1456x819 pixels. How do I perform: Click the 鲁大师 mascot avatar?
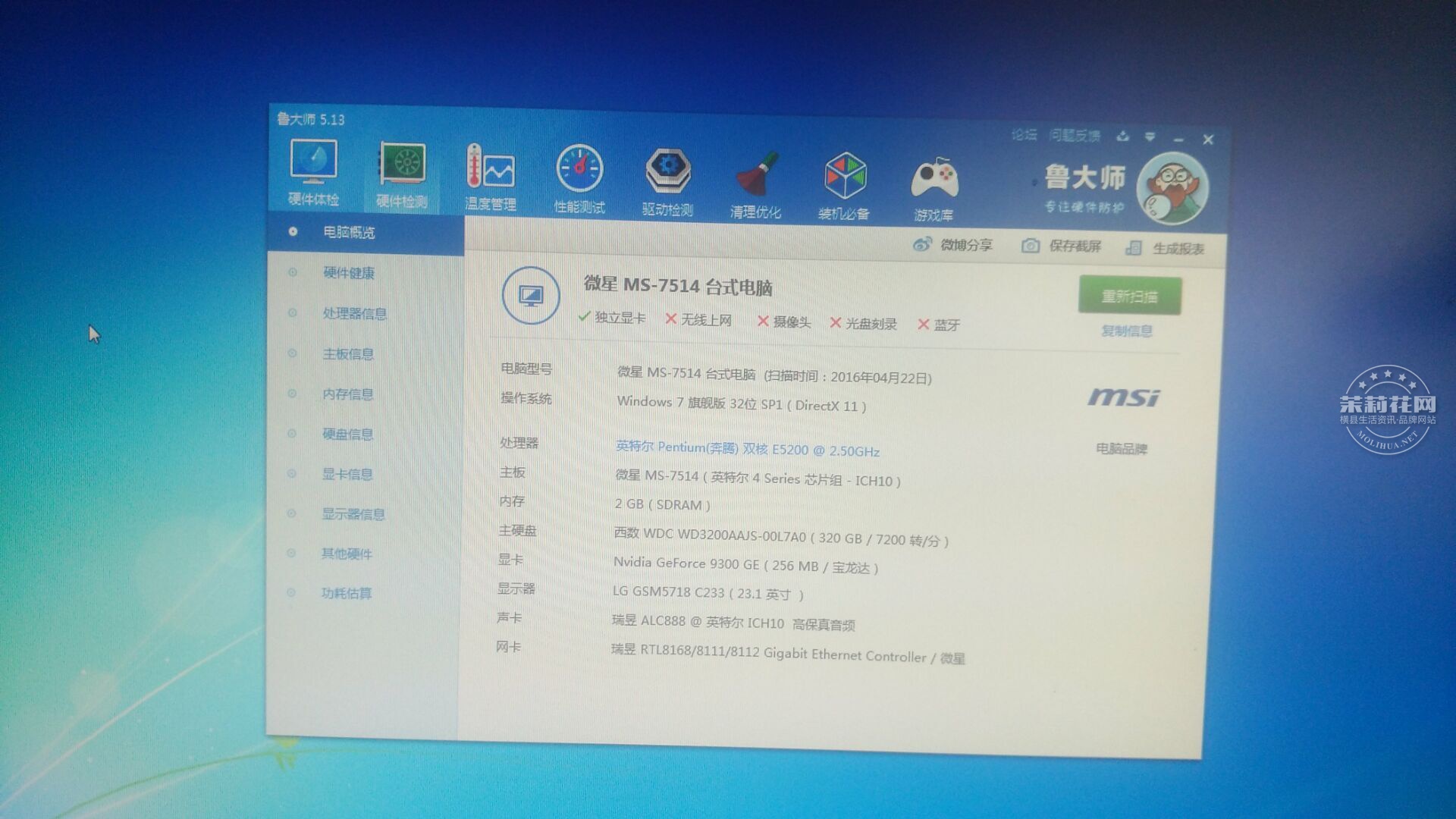click(x=1172, y=189)
